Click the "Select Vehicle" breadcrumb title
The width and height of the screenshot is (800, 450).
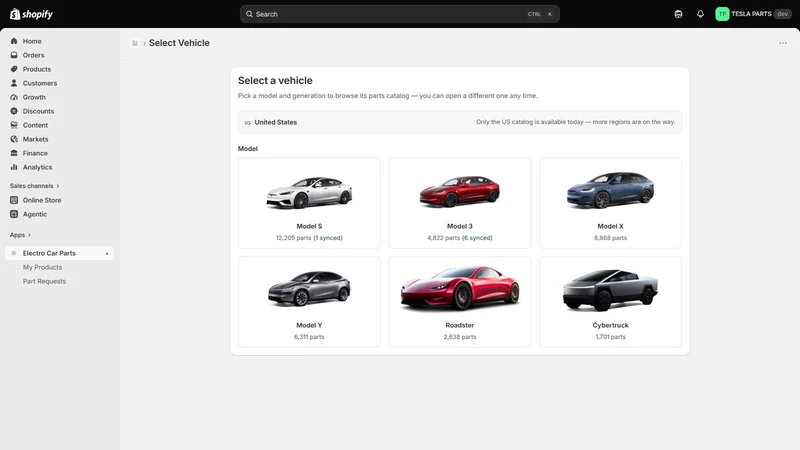pos(179,43)
